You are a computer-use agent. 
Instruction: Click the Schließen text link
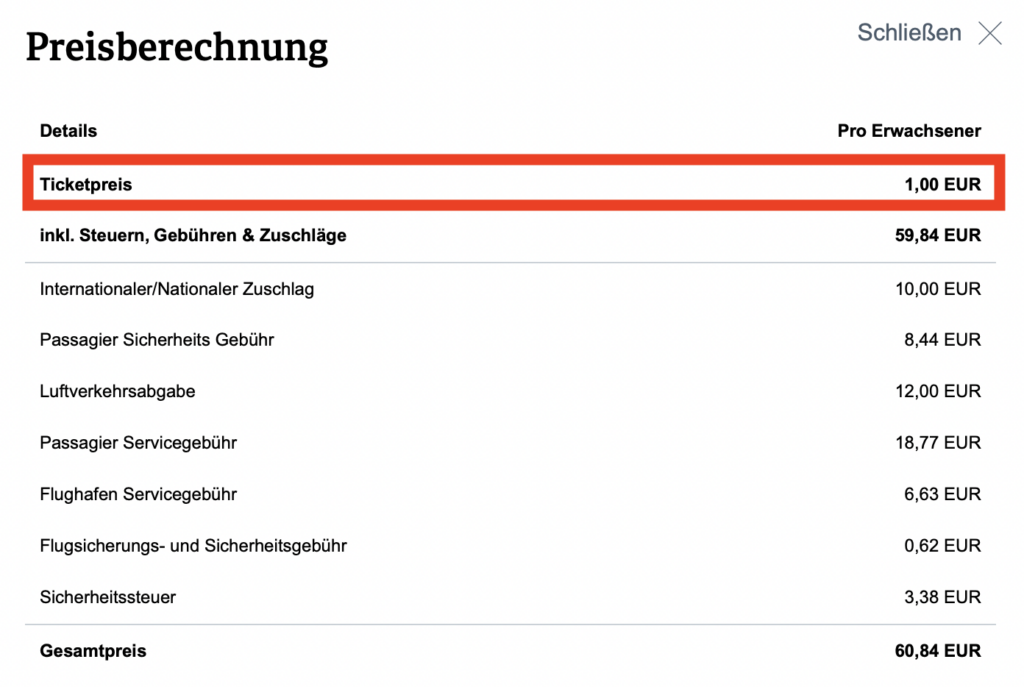click(909, 33)
